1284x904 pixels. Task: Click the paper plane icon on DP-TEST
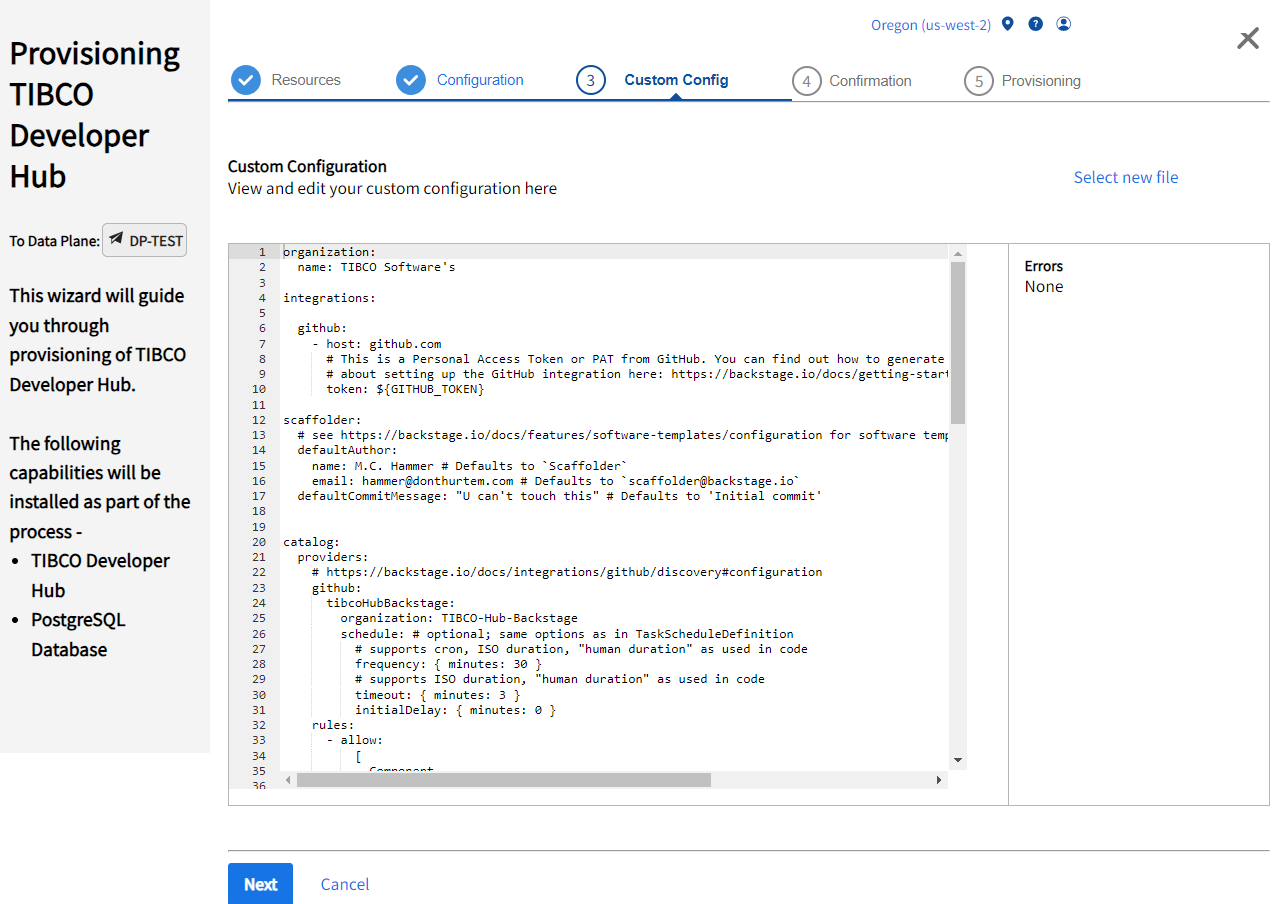click(117, 240)
